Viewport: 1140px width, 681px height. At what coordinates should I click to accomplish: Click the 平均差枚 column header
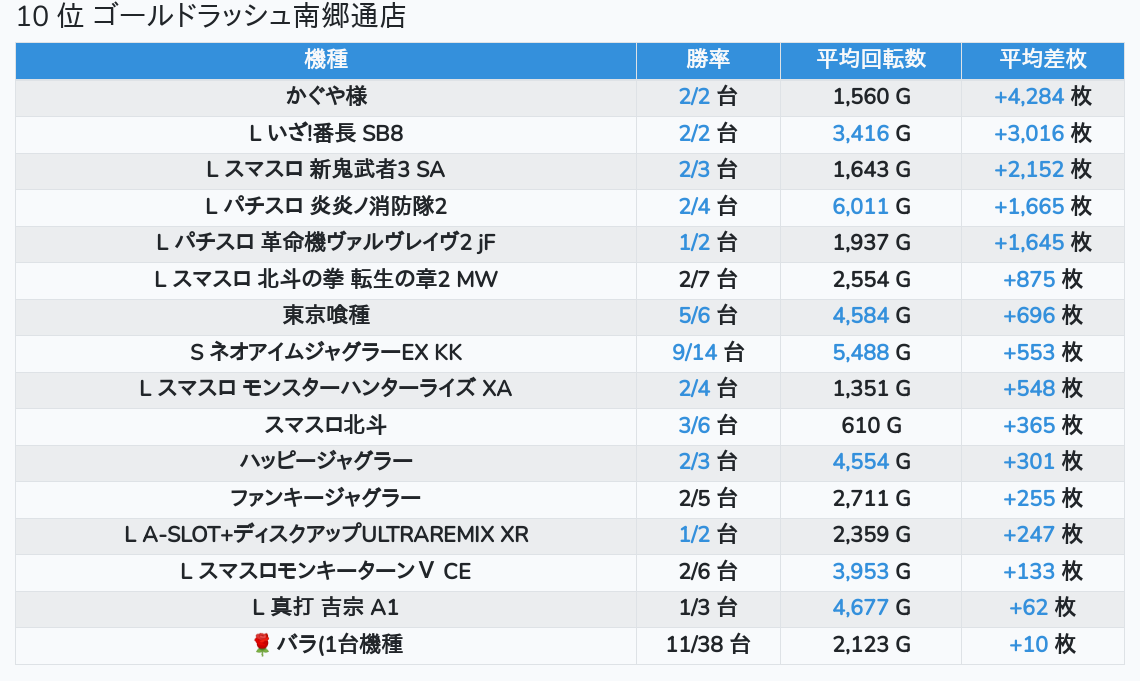point(1042,60)
